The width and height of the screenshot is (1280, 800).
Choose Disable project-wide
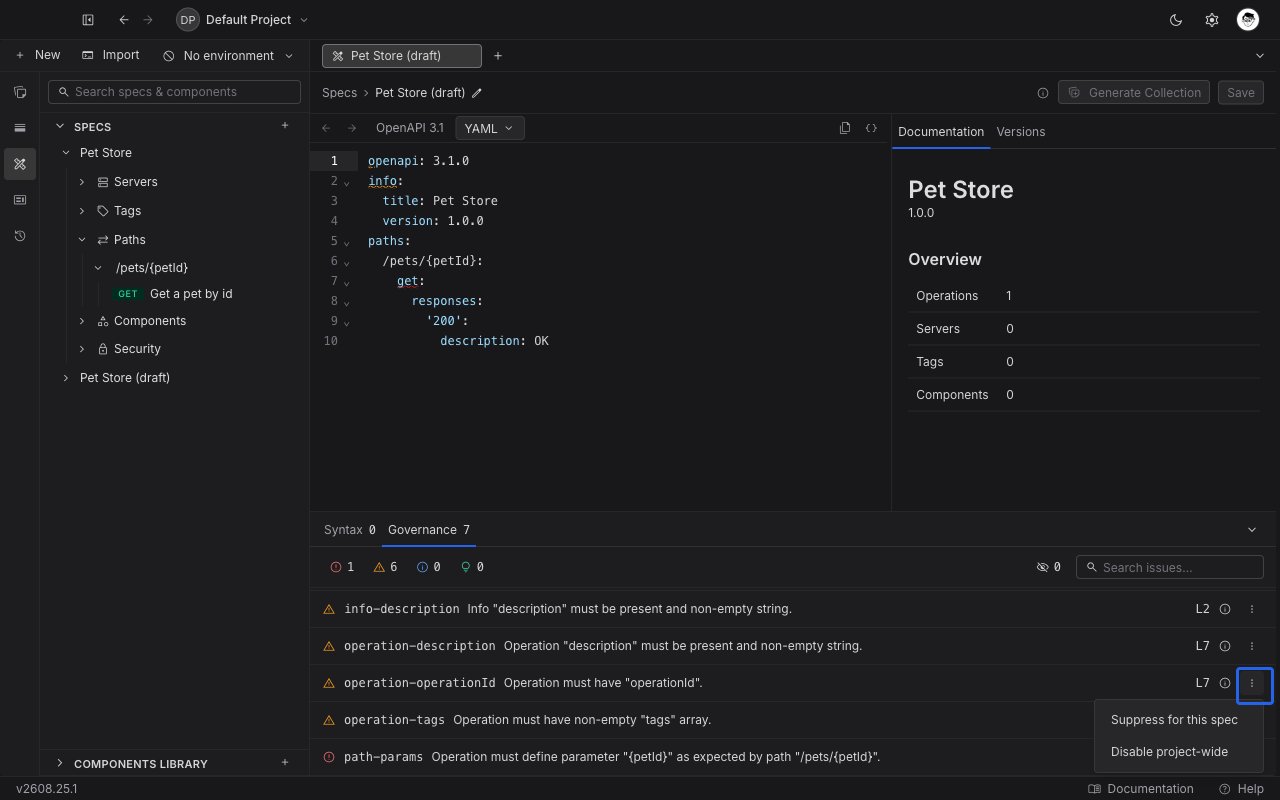point(1179,752)
